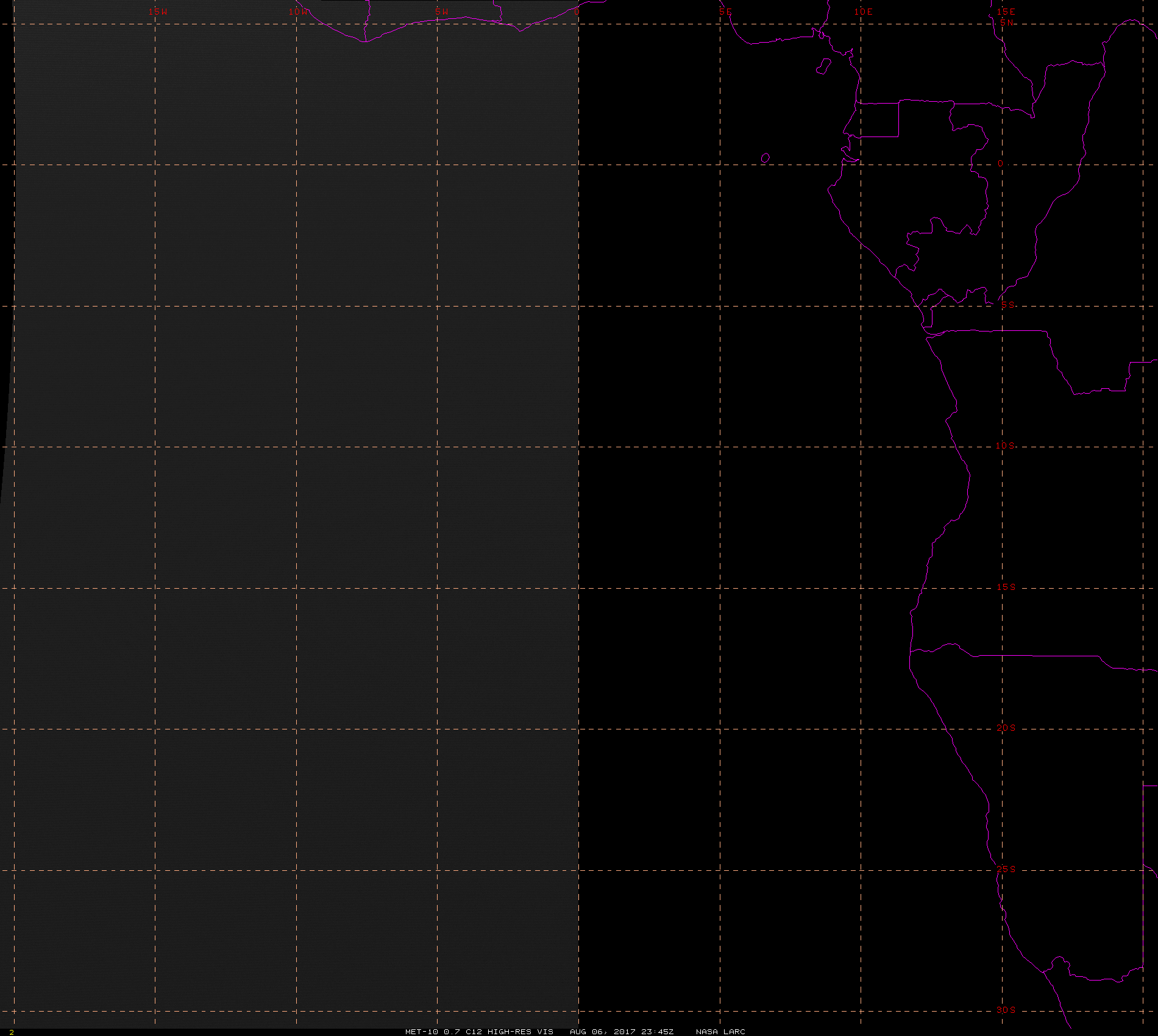This screenshot has height=1036, width=1158.
Task: Click the equator 0 latitude label
Action: click(x=1000, y=164)
